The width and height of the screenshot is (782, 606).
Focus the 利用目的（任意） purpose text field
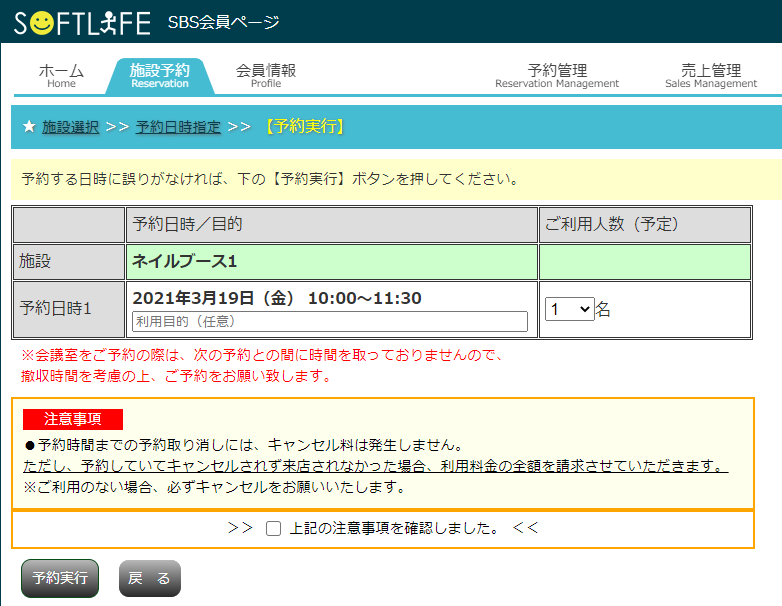(x=330, y=321)
